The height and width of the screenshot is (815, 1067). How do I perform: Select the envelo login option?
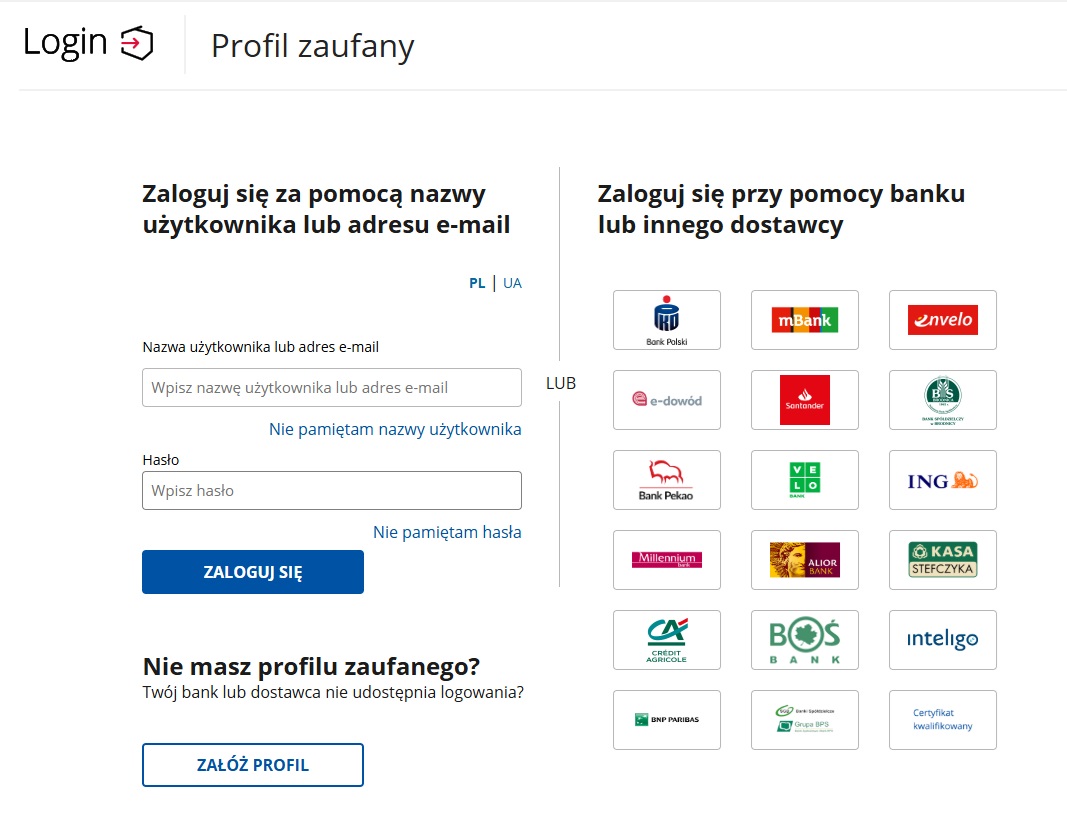pos(942,320)
